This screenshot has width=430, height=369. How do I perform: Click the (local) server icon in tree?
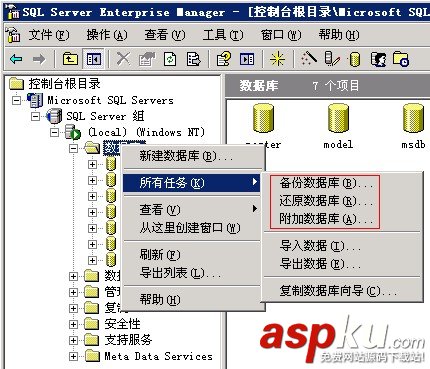[72, 132]
